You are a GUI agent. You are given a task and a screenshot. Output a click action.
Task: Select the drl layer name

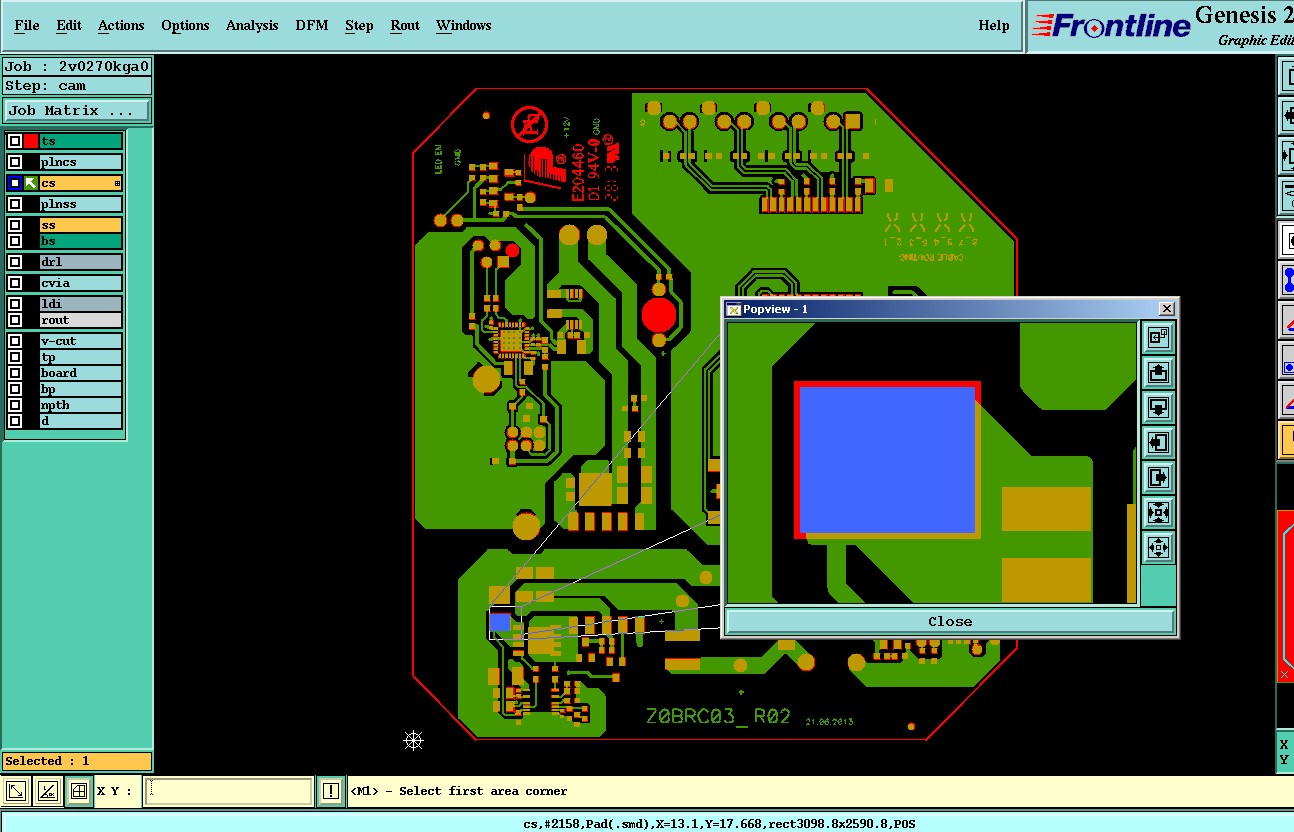[x=81, y=262]
